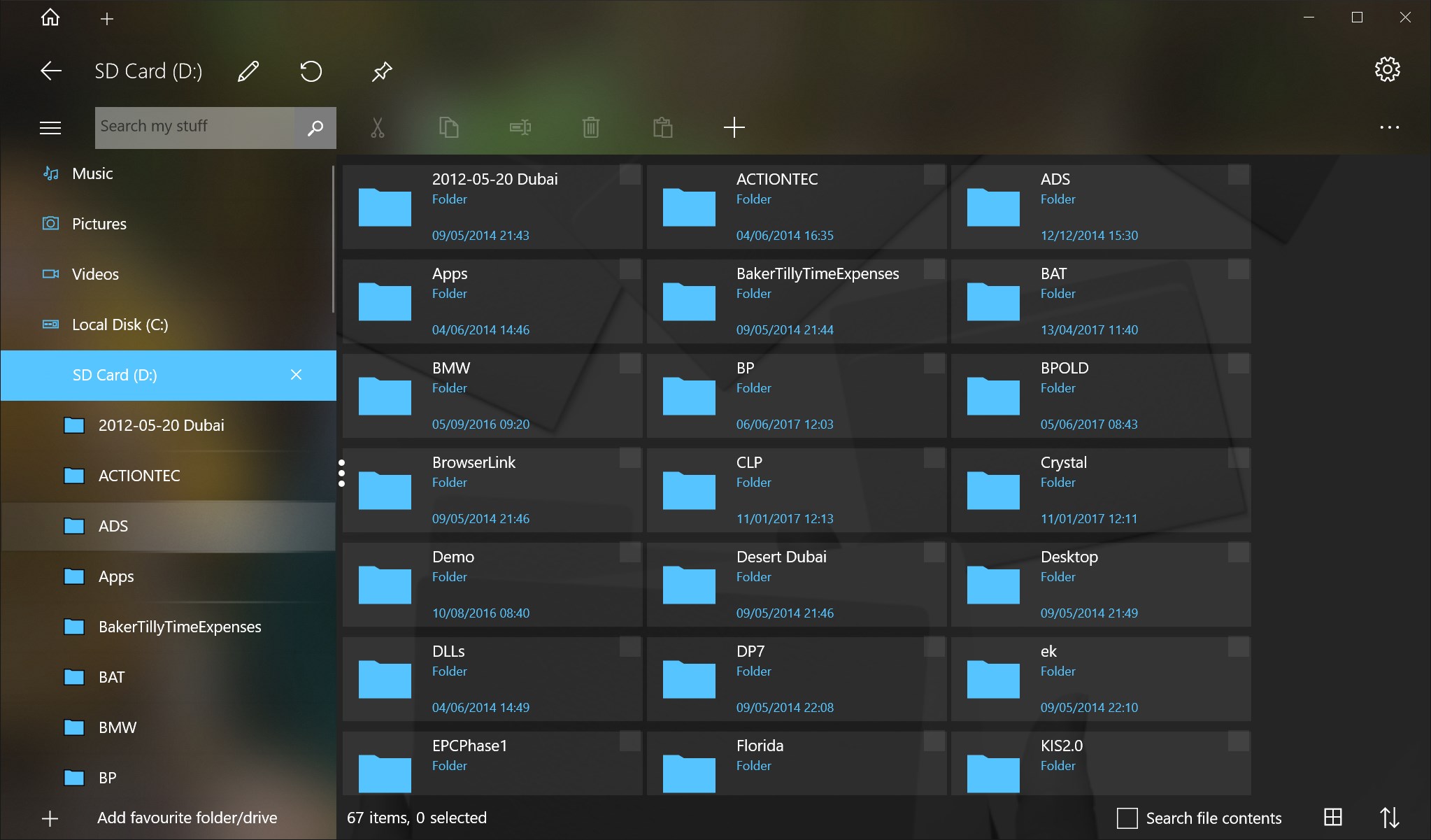Viewport: 1431px width, 840px height.
Task: Refresh the SD Card folder view
Action: click(311, 71)
